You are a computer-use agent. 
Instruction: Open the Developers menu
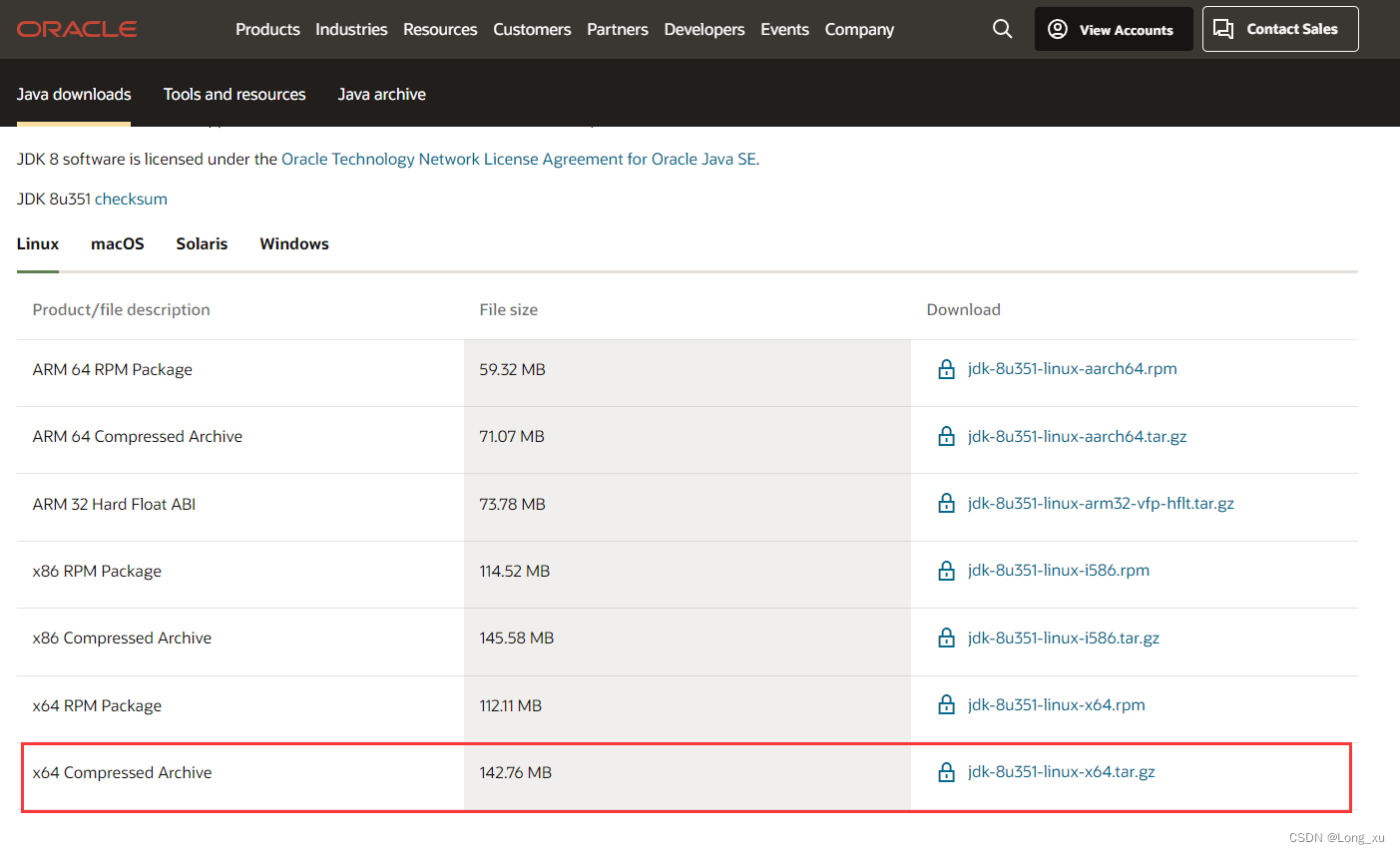click(704, 29)
